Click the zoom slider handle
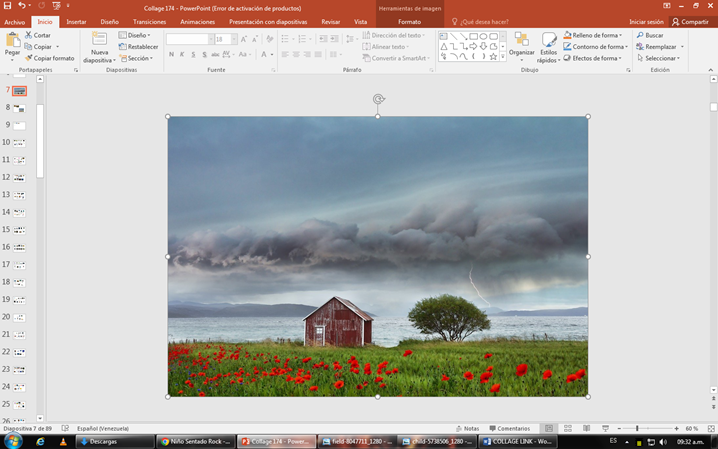The image size is (718, 449). (637, 428)
